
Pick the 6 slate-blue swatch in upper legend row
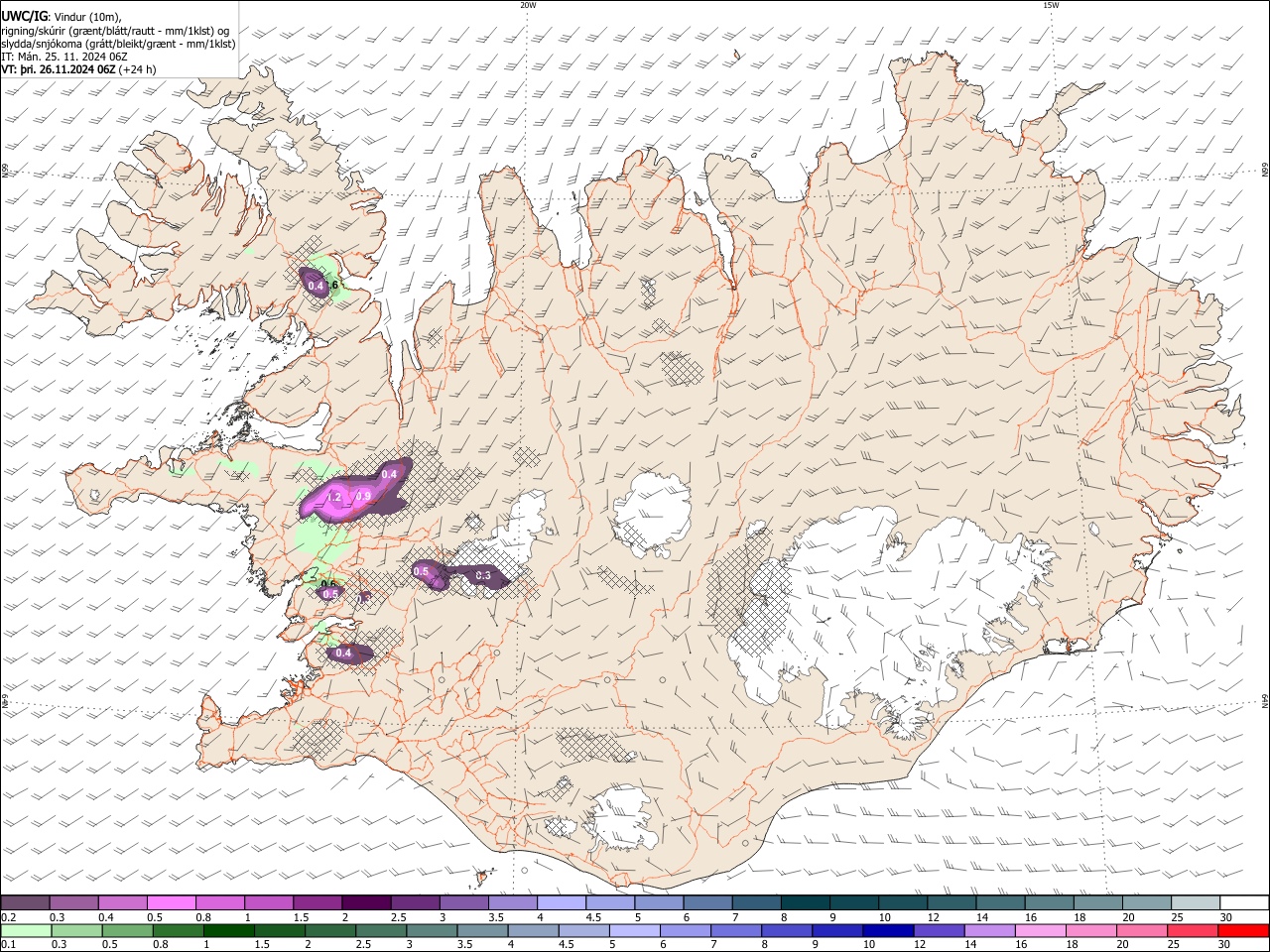707,902
